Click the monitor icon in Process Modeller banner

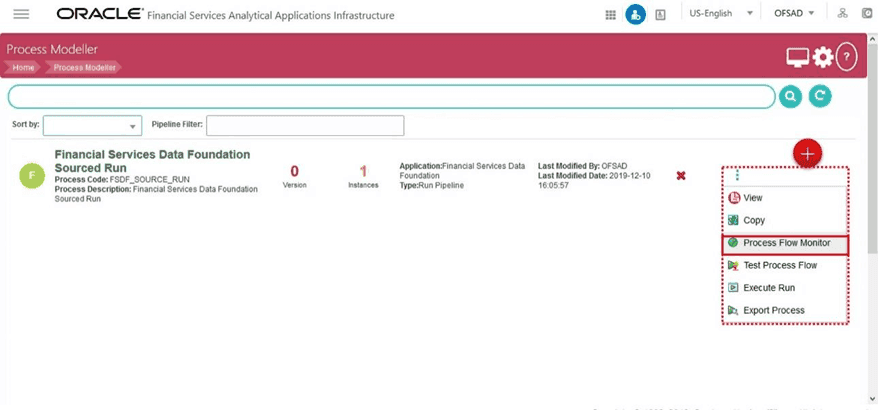[x=797, y=57]
